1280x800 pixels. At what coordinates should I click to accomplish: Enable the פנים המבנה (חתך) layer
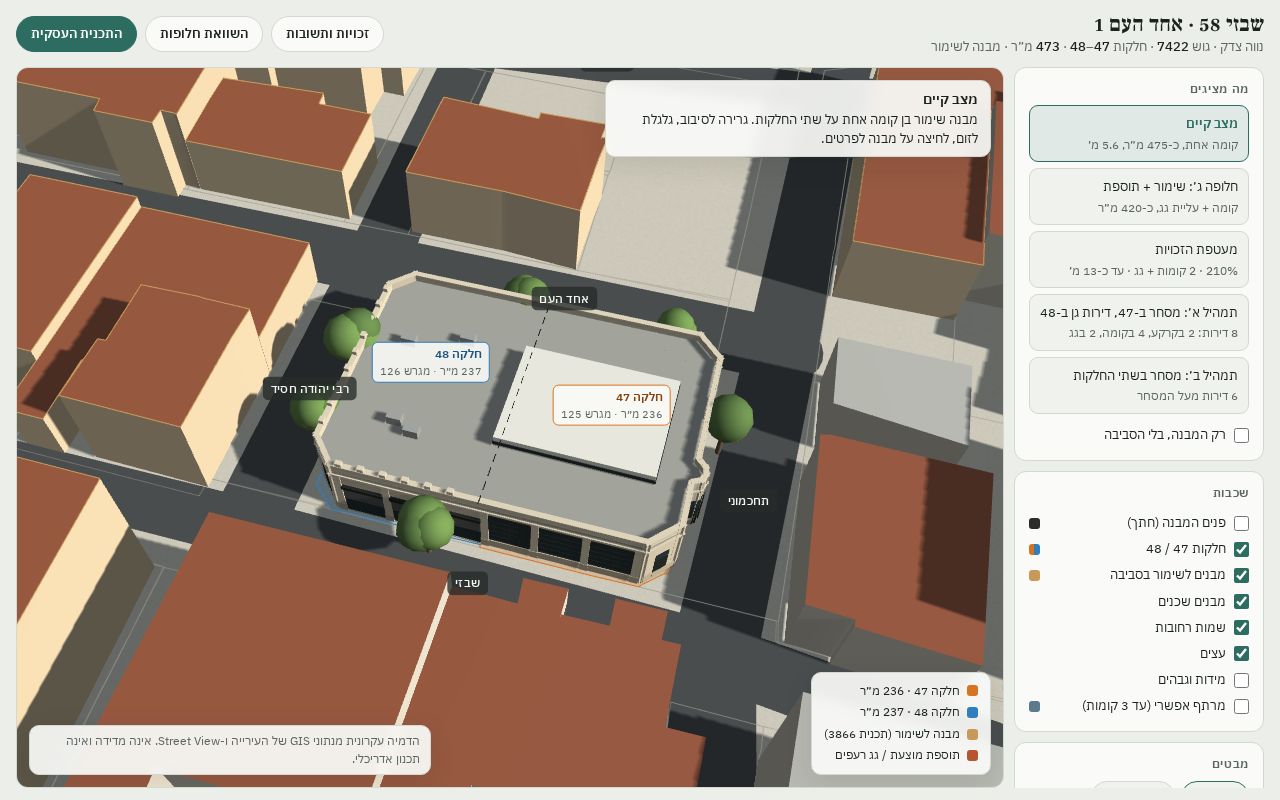coord(1241,523)
